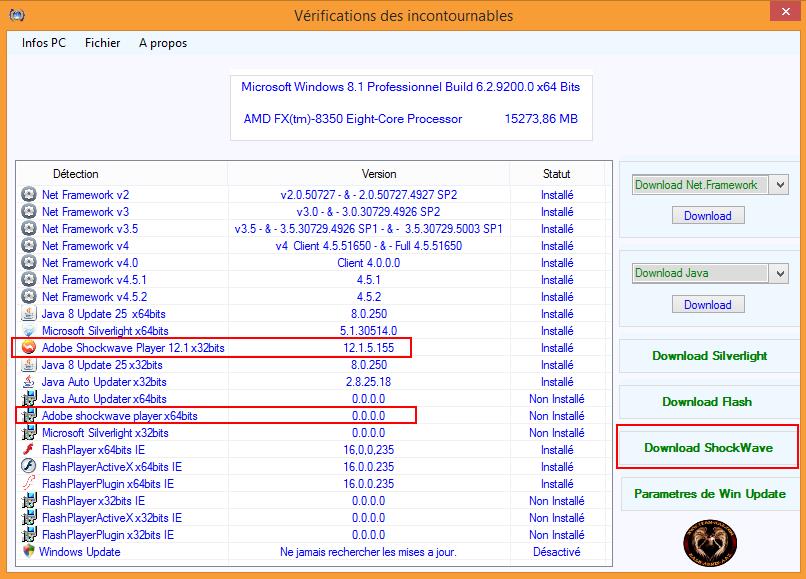The image size is (806, 579).
Task: Click Installé status for Net Framework v2
Action: (x=557, y=195)
